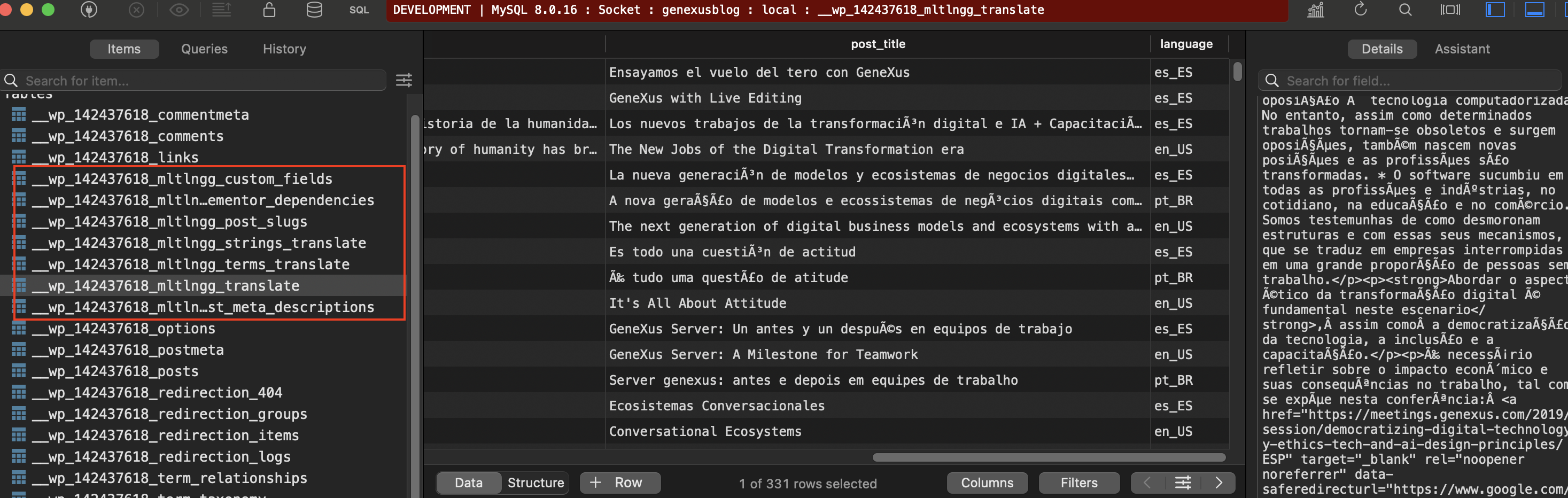This screenshot has width=1568, height=498.
Task: Click the disconnect X circle icon
Action: pyautogui.click(x=137, y=10)
